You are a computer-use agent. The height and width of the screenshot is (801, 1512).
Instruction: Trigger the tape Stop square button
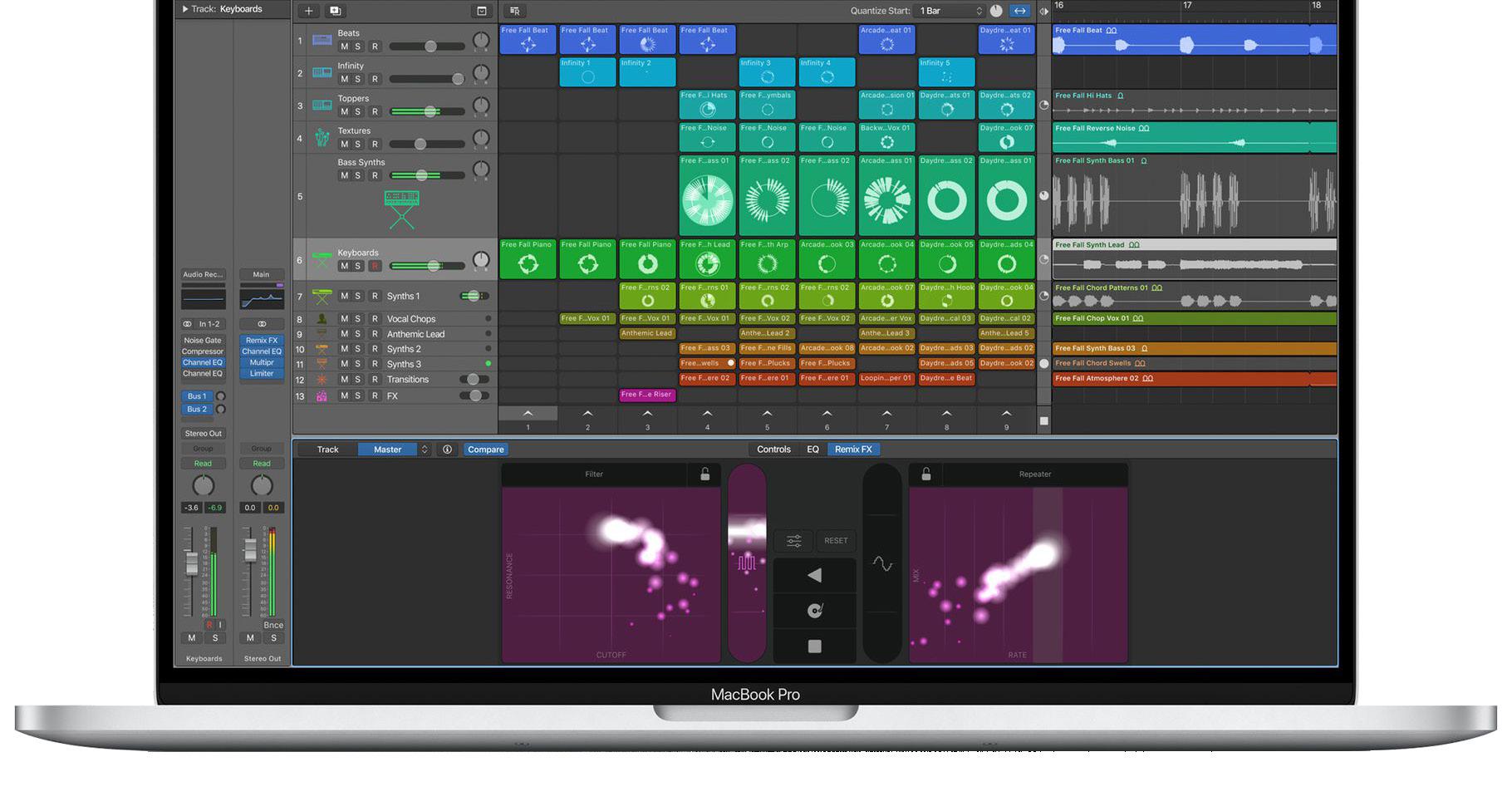coord(814,646)
